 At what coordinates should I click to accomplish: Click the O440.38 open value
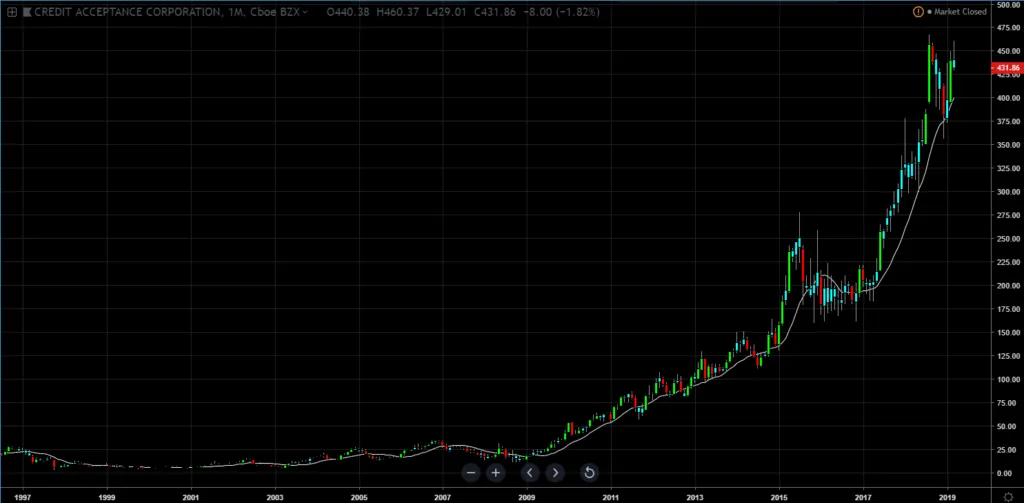pos(349,12)
